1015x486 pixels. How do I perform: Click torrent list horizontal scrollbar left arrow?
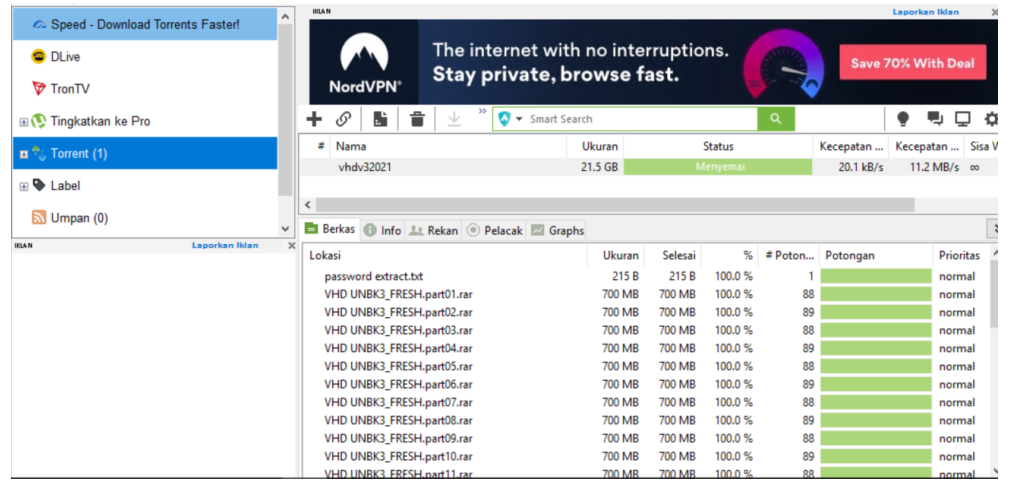308,205
